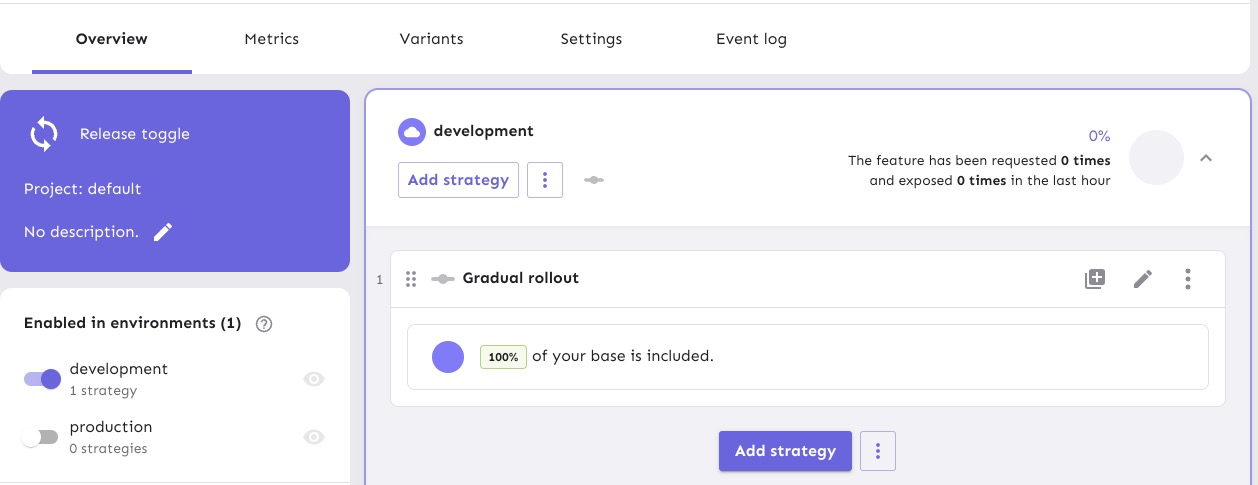Disable the development environment toggle
Screen dimensions: 1258x485
pos(42,379)
